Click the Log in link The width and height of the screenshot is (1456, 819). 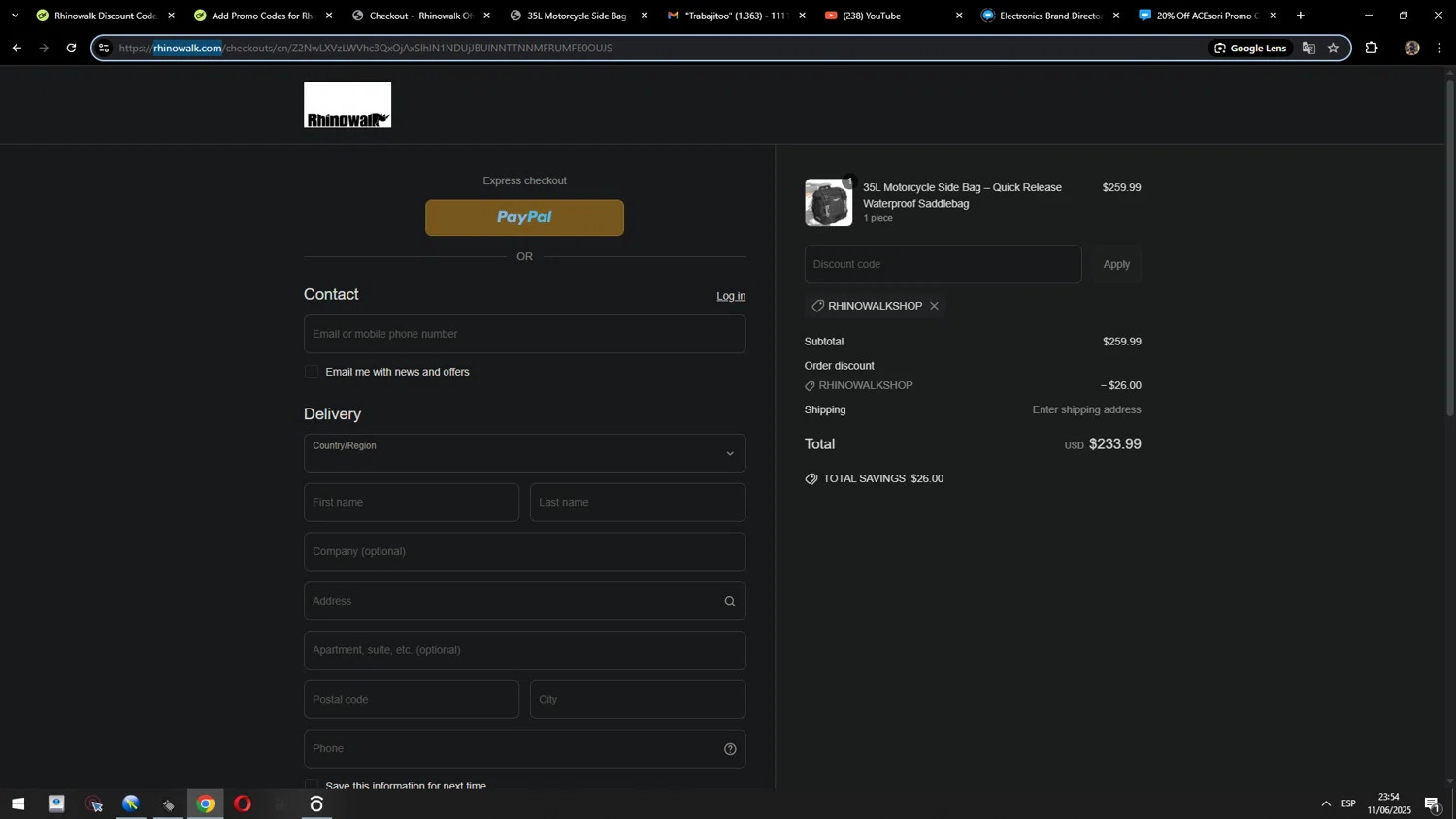point(731,296)
